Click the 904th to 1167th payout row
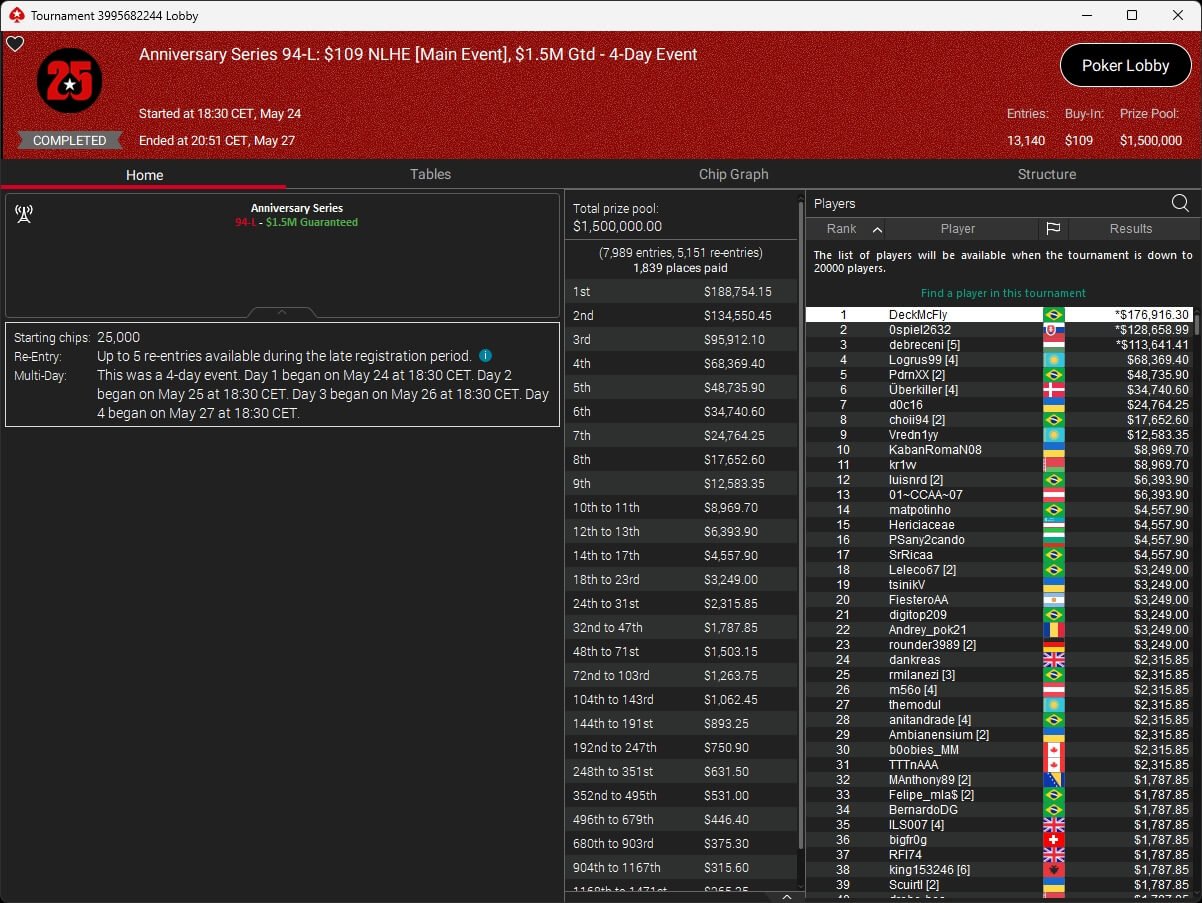The width and height of the screenshot is (1202, 903). click(681, 868)
